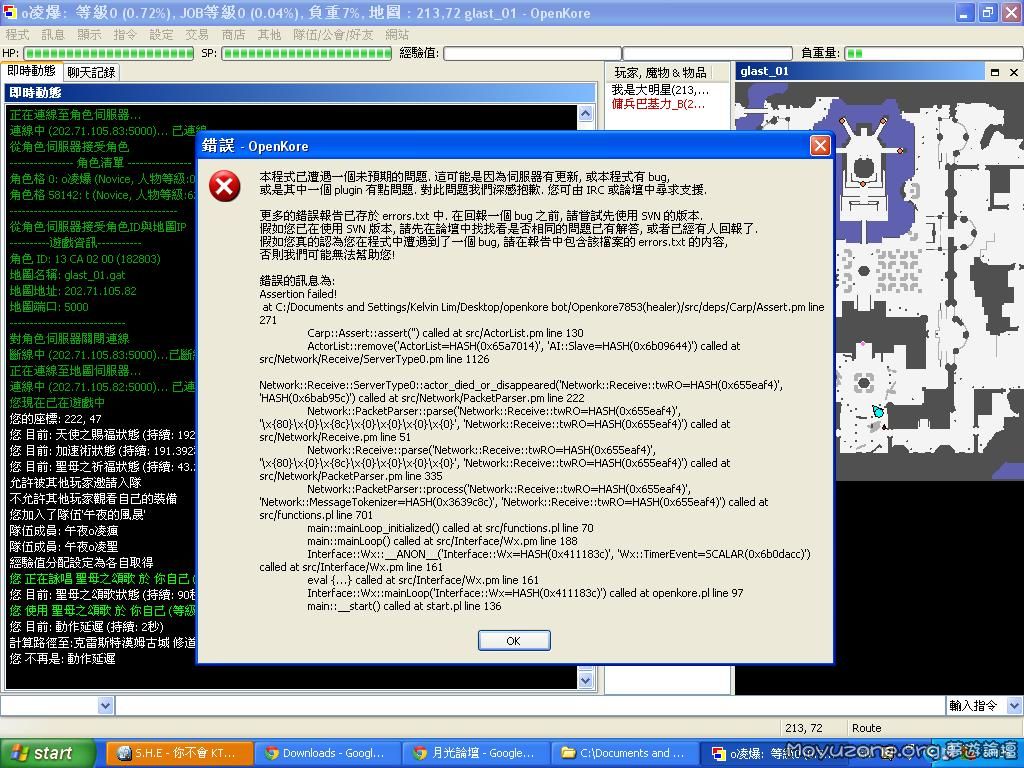This screenshot has width=1024, height=768.
Task: Click the OpenKore icon in title bar
Action: pos(10,12)
